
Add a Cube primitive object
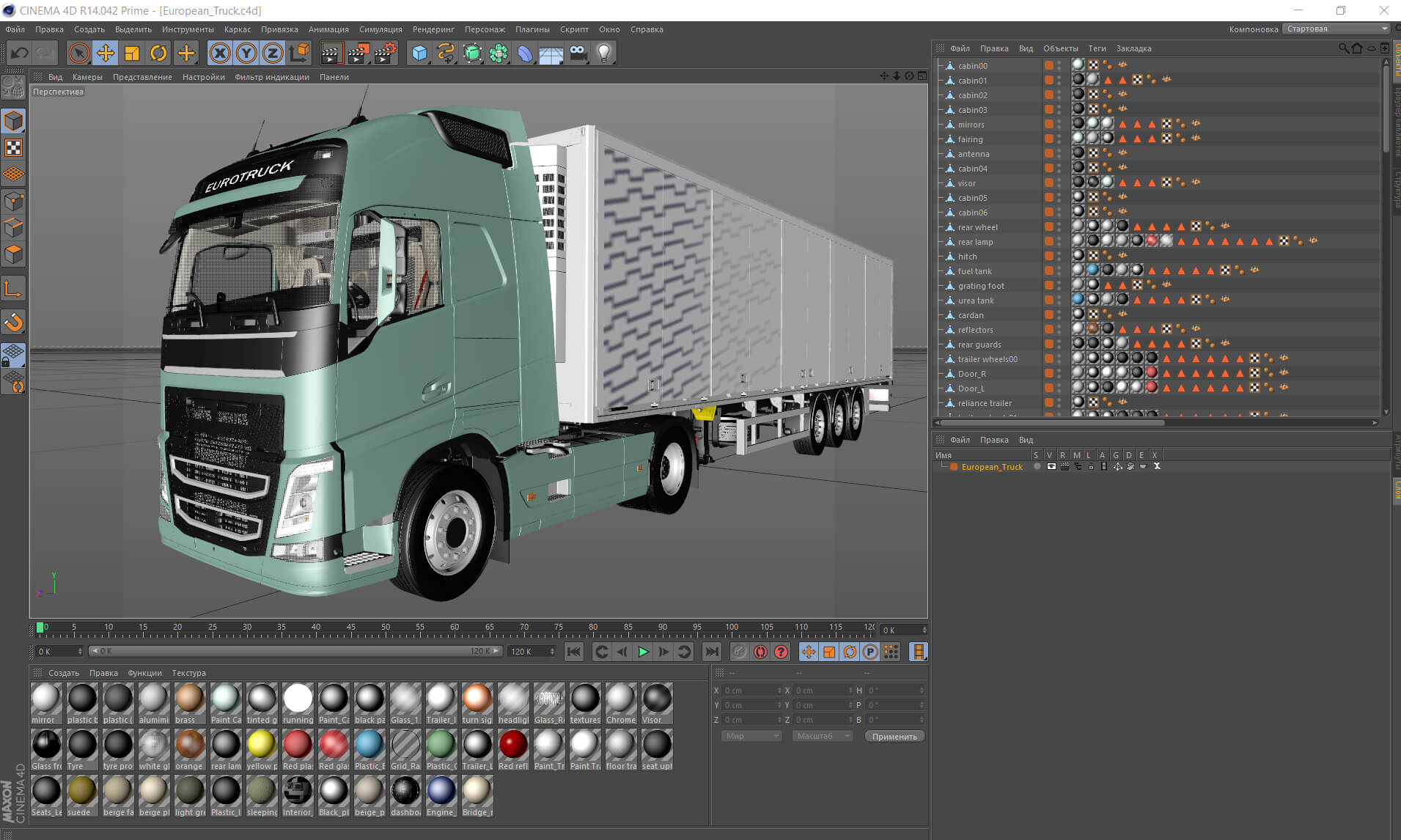pos(419,53)
